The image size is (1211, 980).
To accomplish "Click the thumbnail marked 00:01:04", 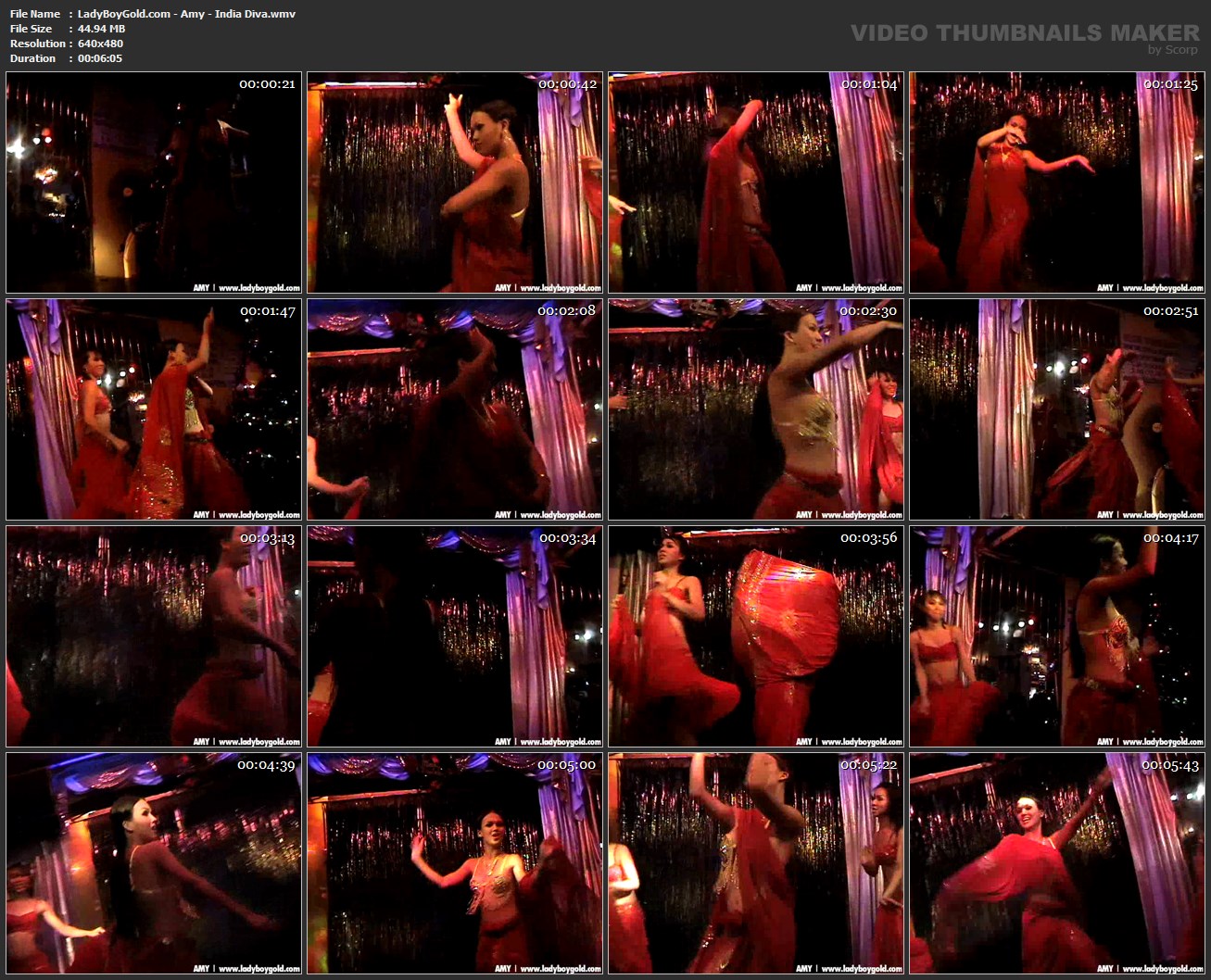I will coord(756,183).
